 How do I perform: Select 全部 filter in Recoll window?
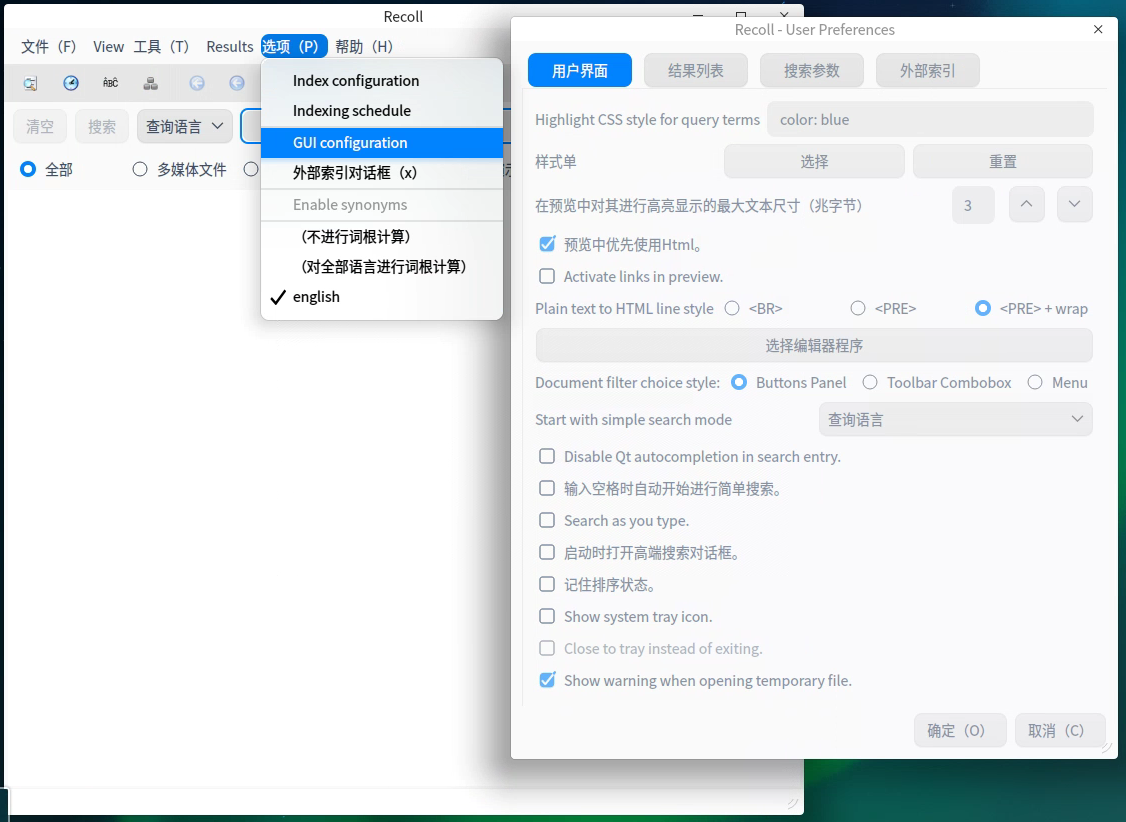coord(28,169)
